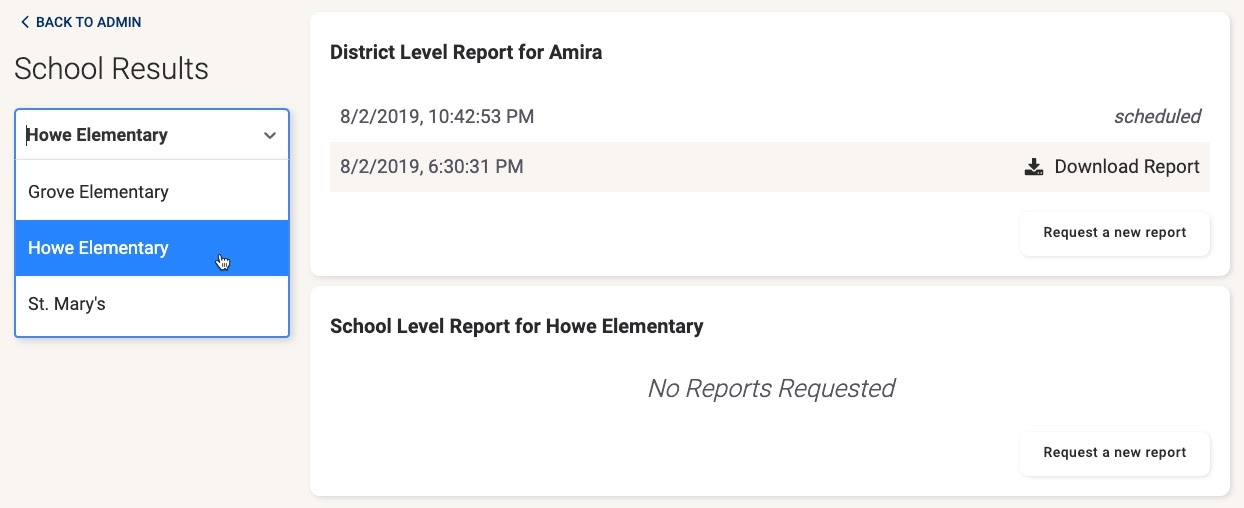Request a new district level report
1244x508 pixels.
pos(1115,233)
